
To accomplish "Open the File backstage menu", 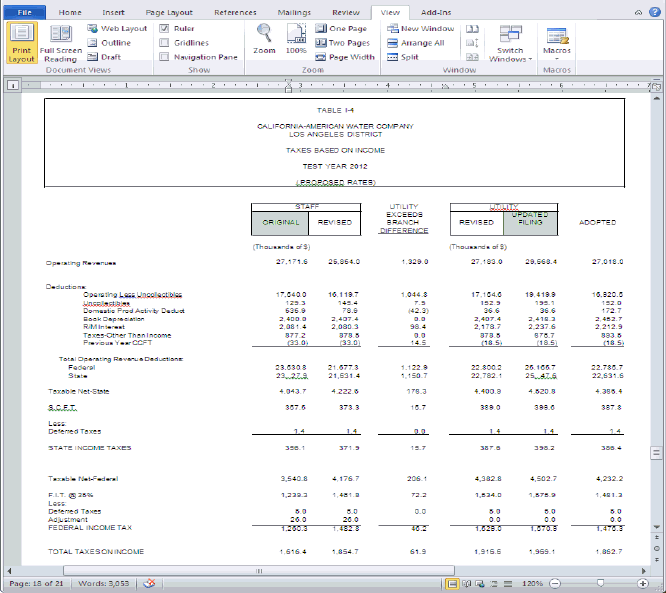I will tap(24, 11).
